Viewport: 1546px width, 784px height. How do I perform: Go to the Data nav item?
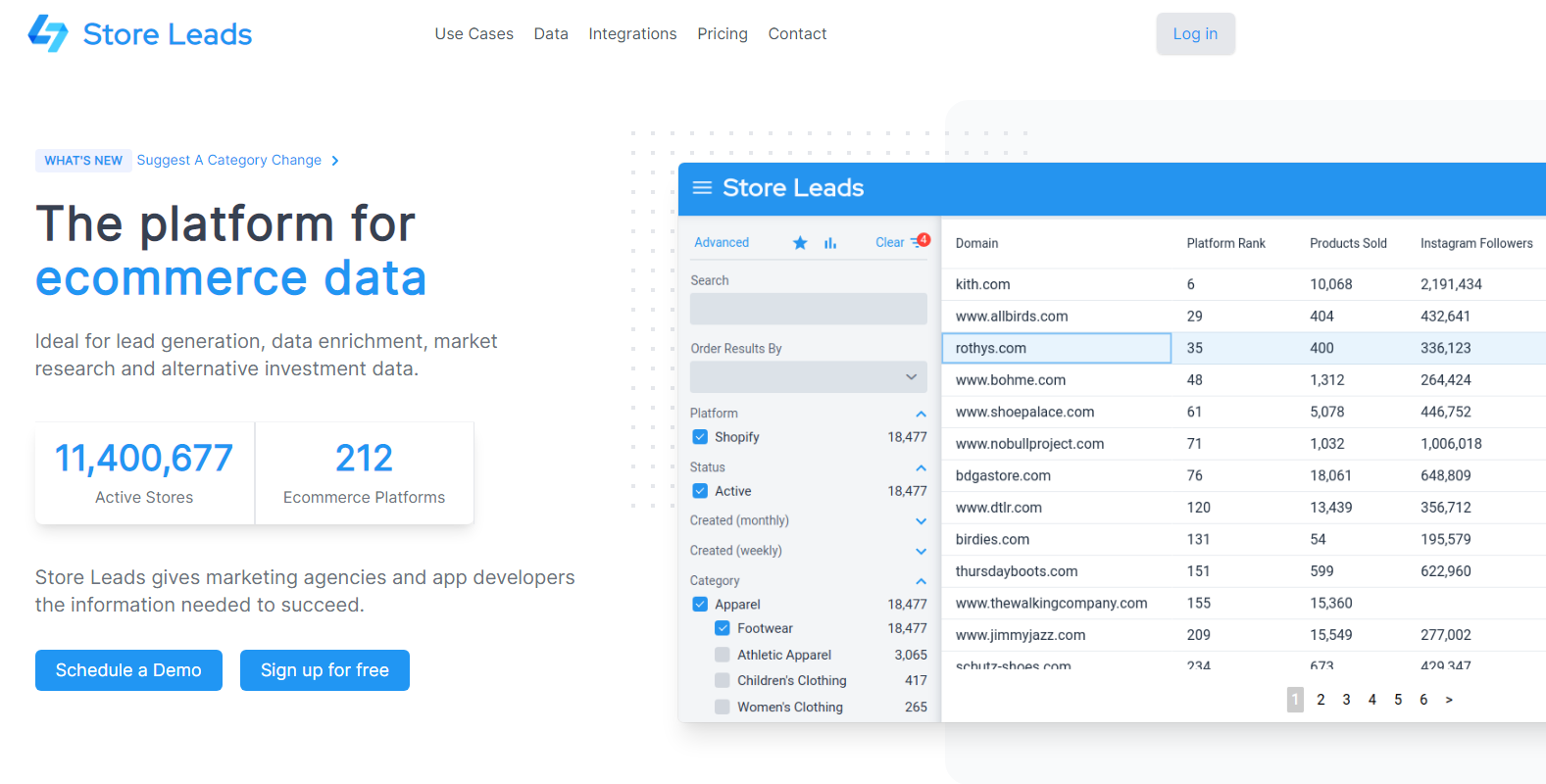coord(551,34)
